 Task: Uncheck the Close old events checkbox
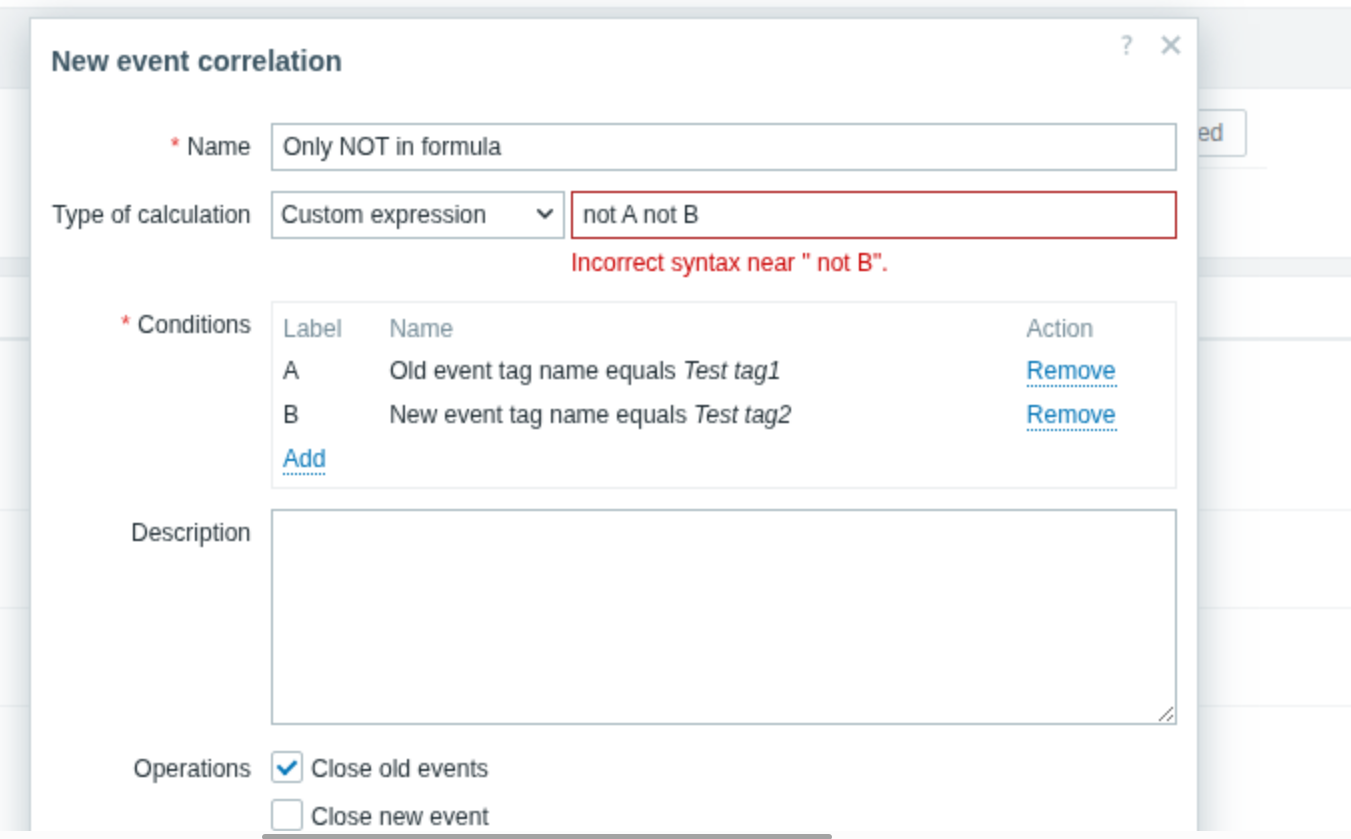pos(287,768)
